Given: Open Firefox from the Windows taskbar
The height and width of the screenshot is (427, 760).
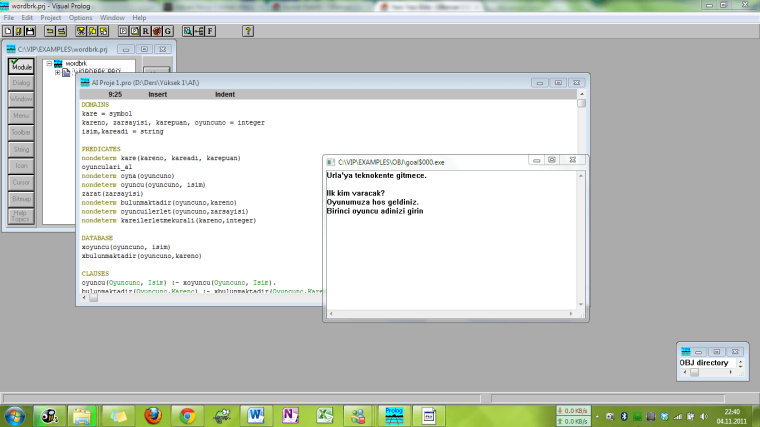Looking at the screenshot, I should 152,415.
